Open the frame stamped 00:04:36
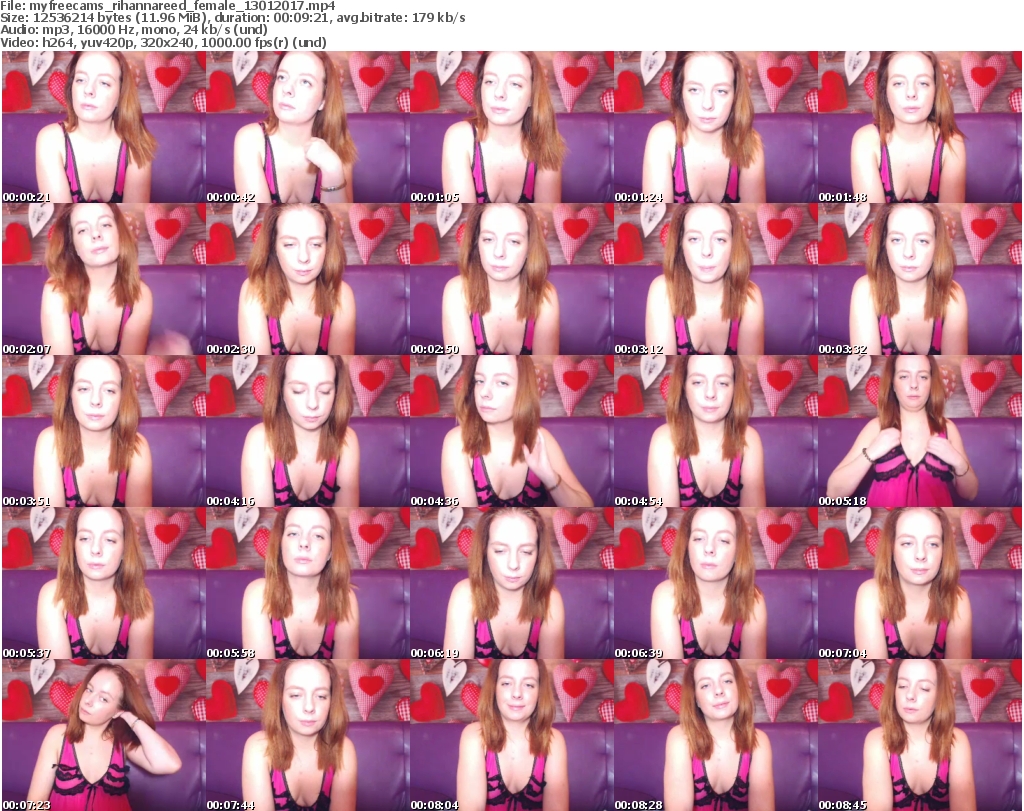The height and width of the screenshot is (811, 1024). (512, 431)
